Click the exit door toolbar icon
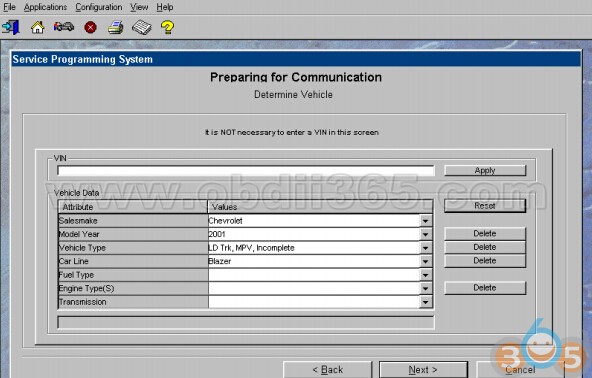The height and width of the screenshot is (378, 592). [11, 28]
